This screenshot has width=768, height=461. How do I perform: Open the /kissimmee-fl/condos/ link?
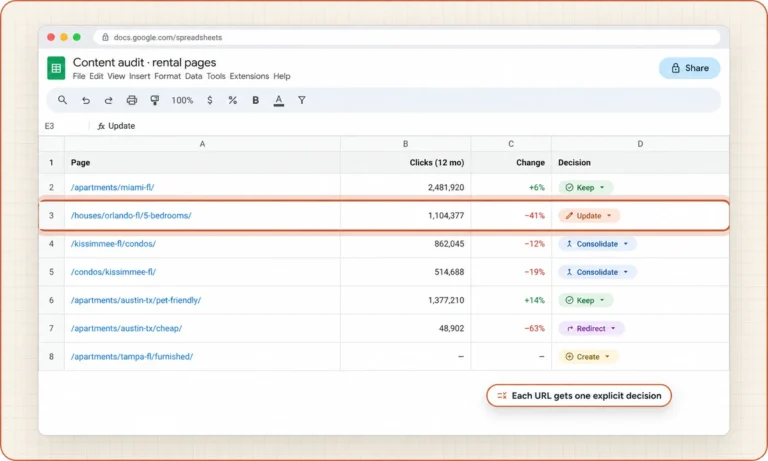(113, 244)
